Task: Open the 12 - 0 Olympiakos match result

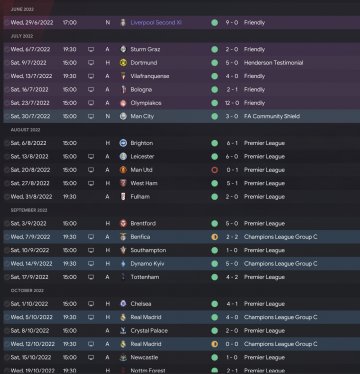Action: point(232,103)
